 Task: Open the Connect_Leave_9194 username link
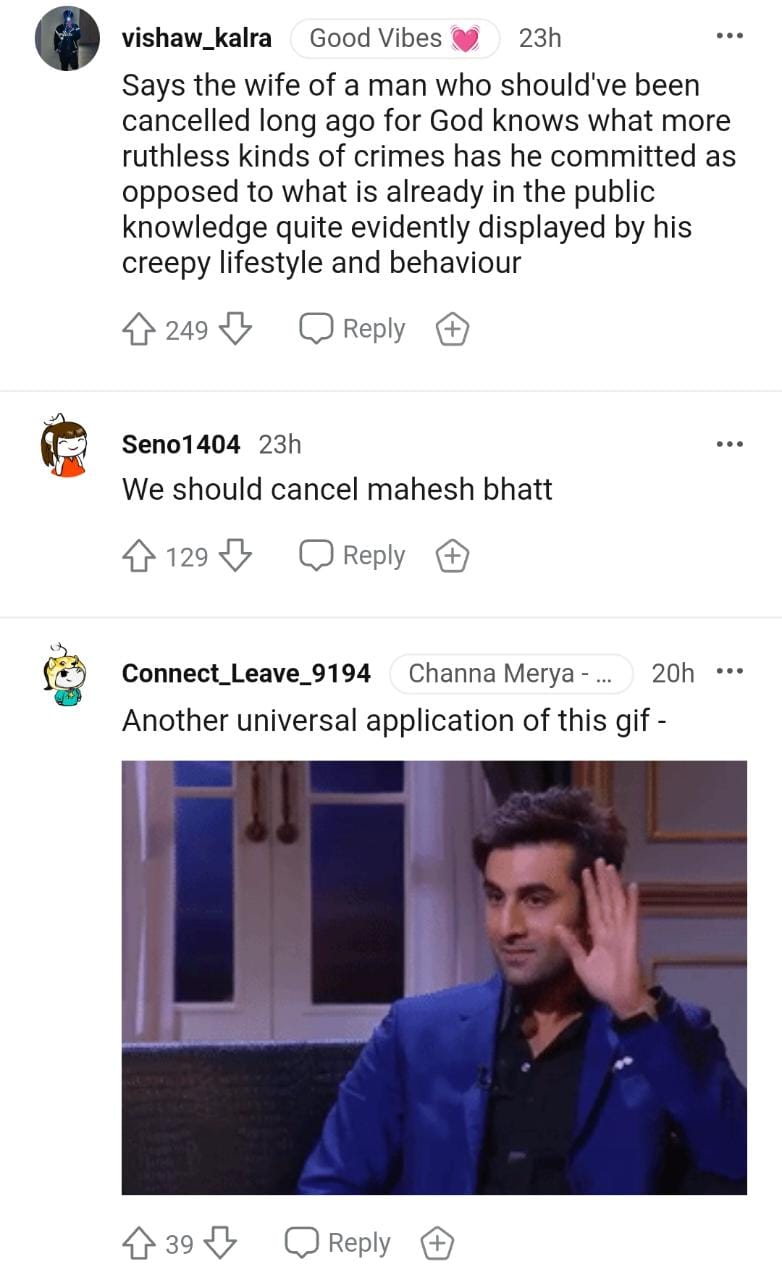246,673
